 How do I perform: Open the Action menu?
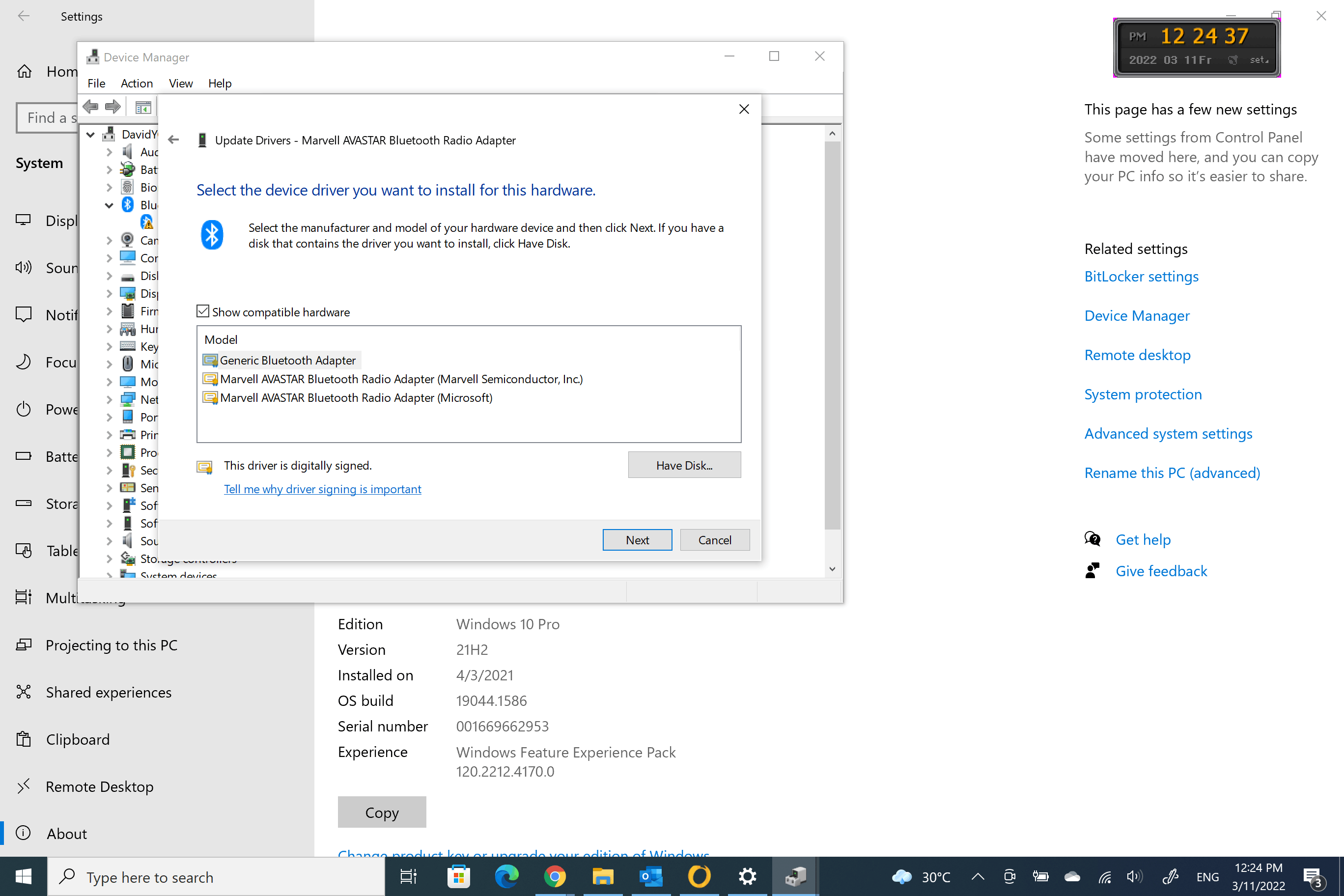tap(137, 84)
